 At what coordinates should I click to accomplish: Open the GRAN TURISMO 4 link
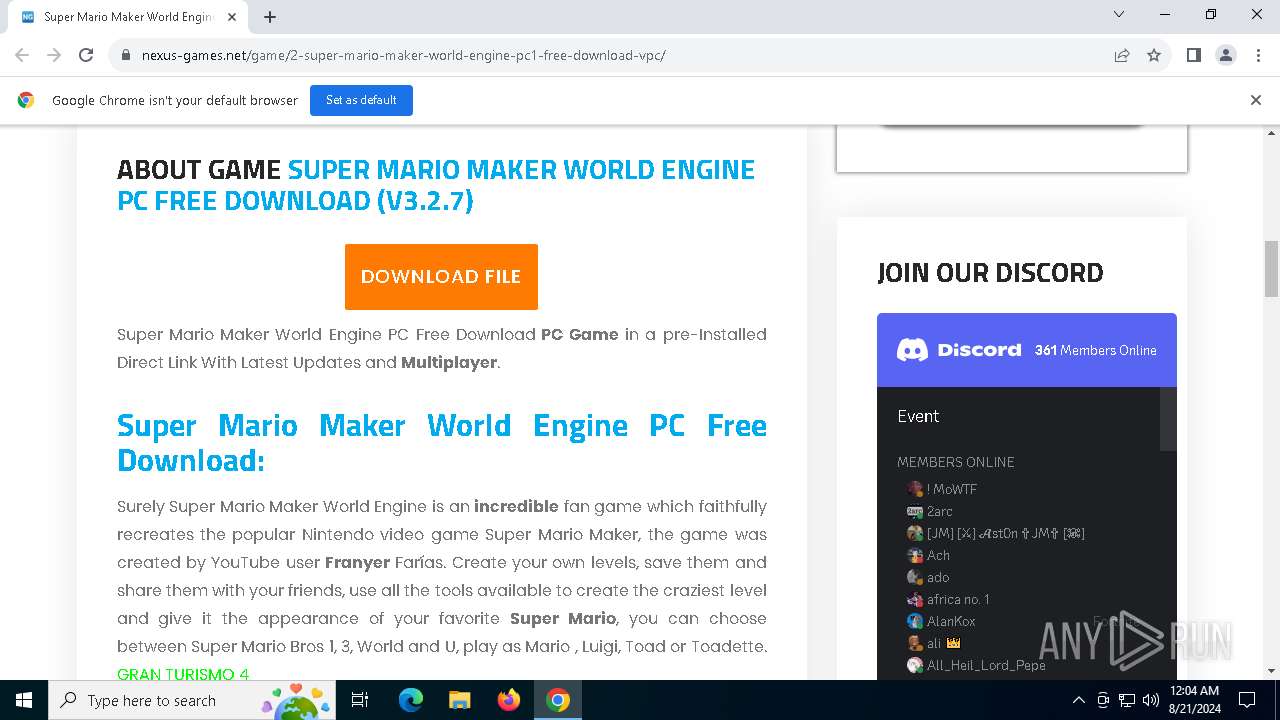click(x=183, y=674)
